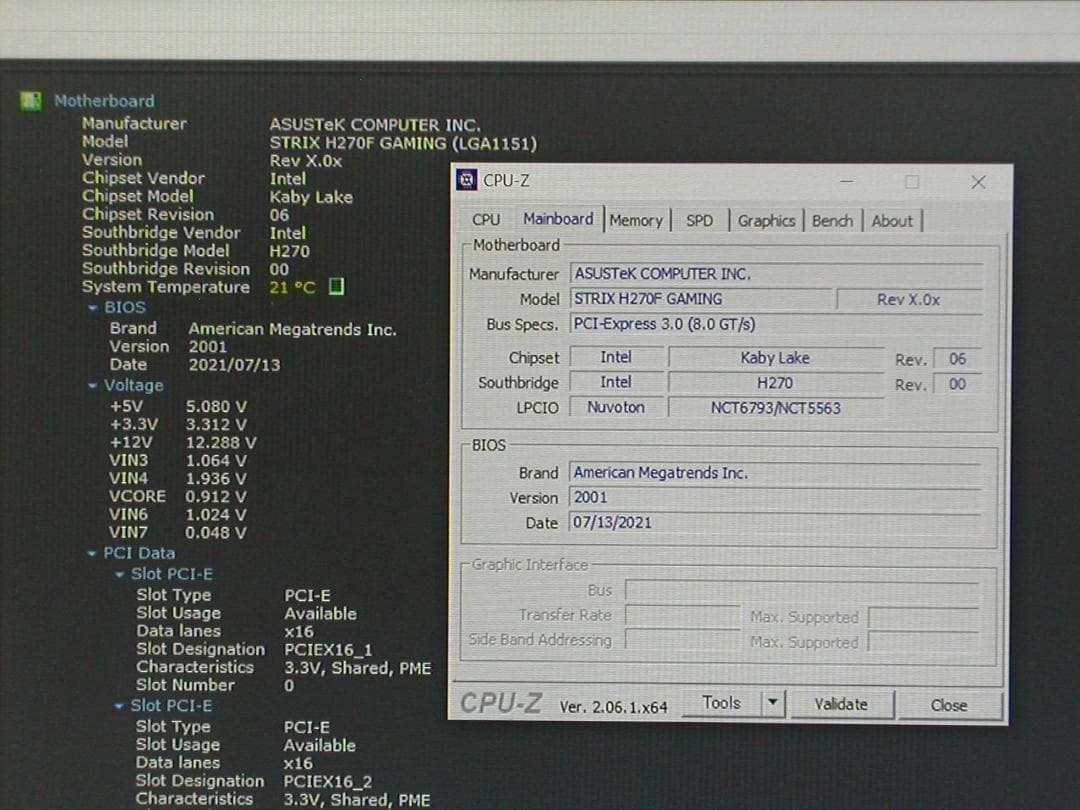Collapse the BIOS section in the tree
Image resolution: width=1080 pixels, height=810 pixels.
click(x=93, y=307)
